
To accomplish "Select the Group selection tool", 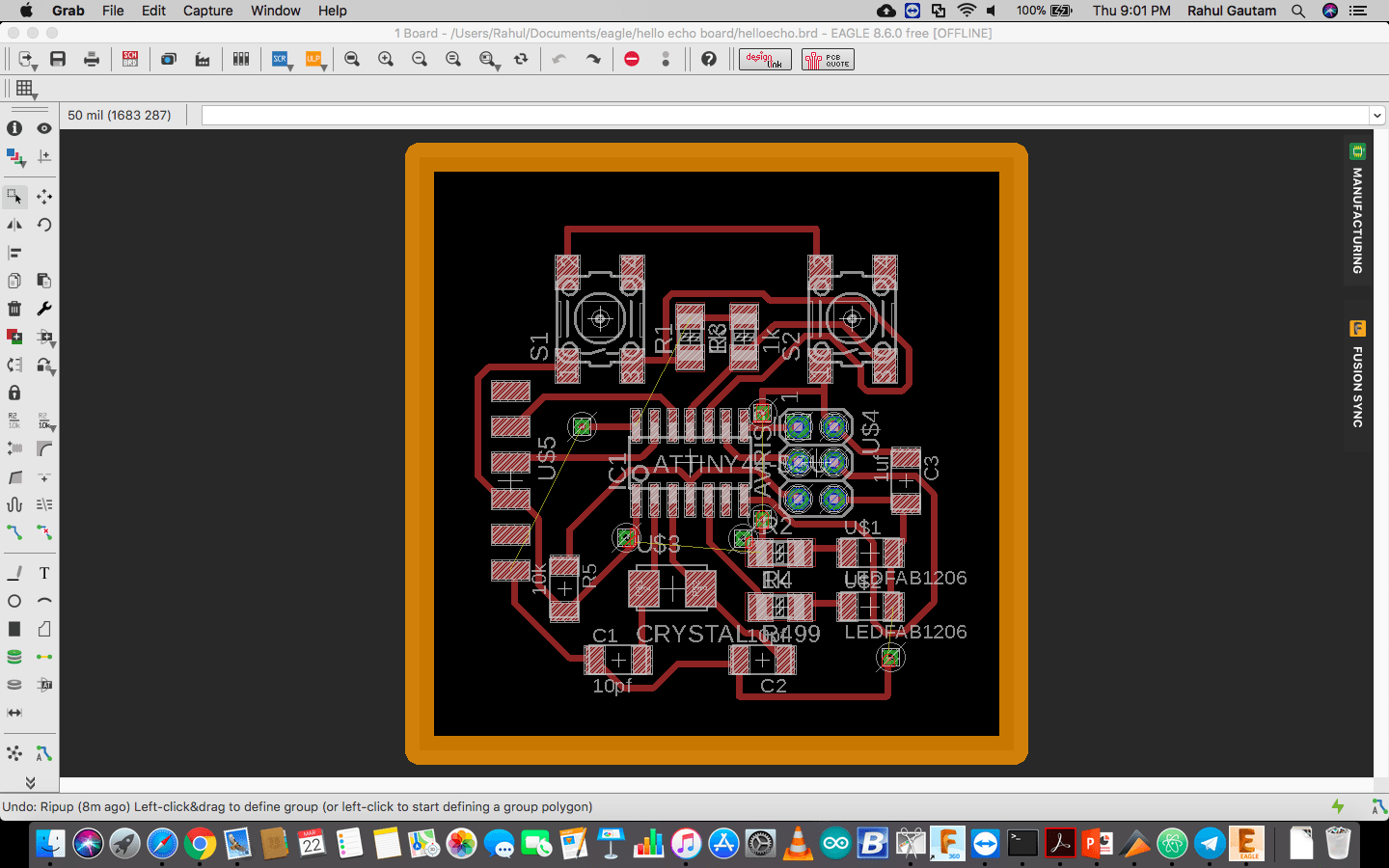I will pyautogui.click(x=14, y=197).
